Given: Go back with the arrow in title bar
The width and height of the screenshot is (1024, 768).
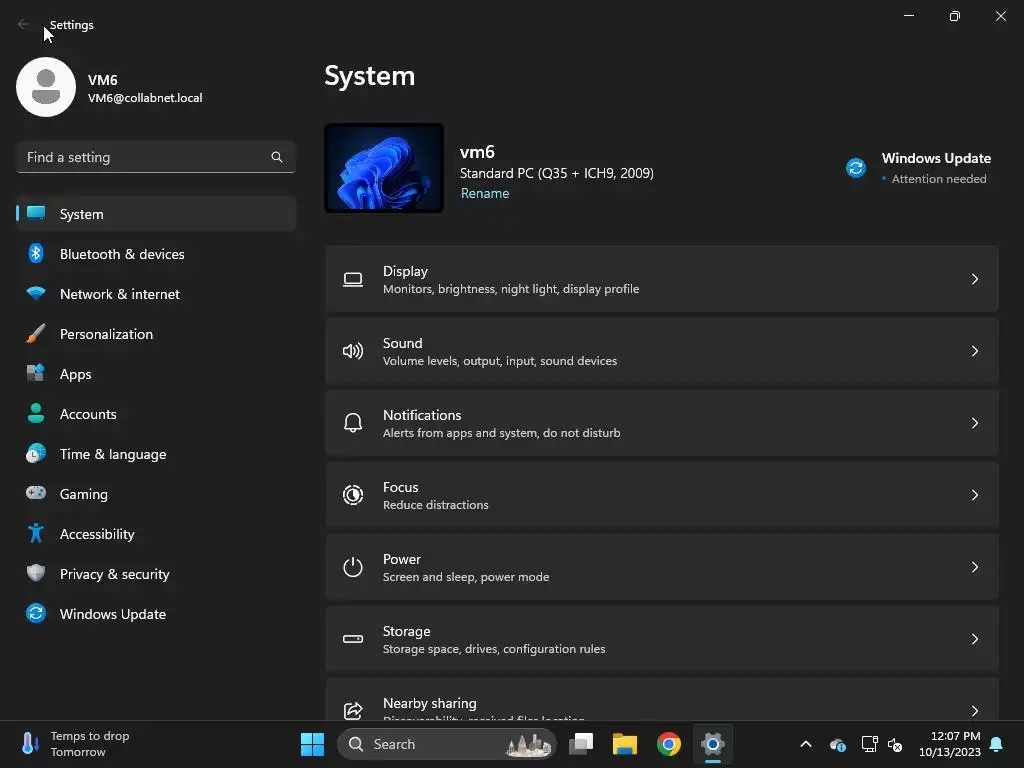Looking at the screenshot, I should click(x=24, y=24).
